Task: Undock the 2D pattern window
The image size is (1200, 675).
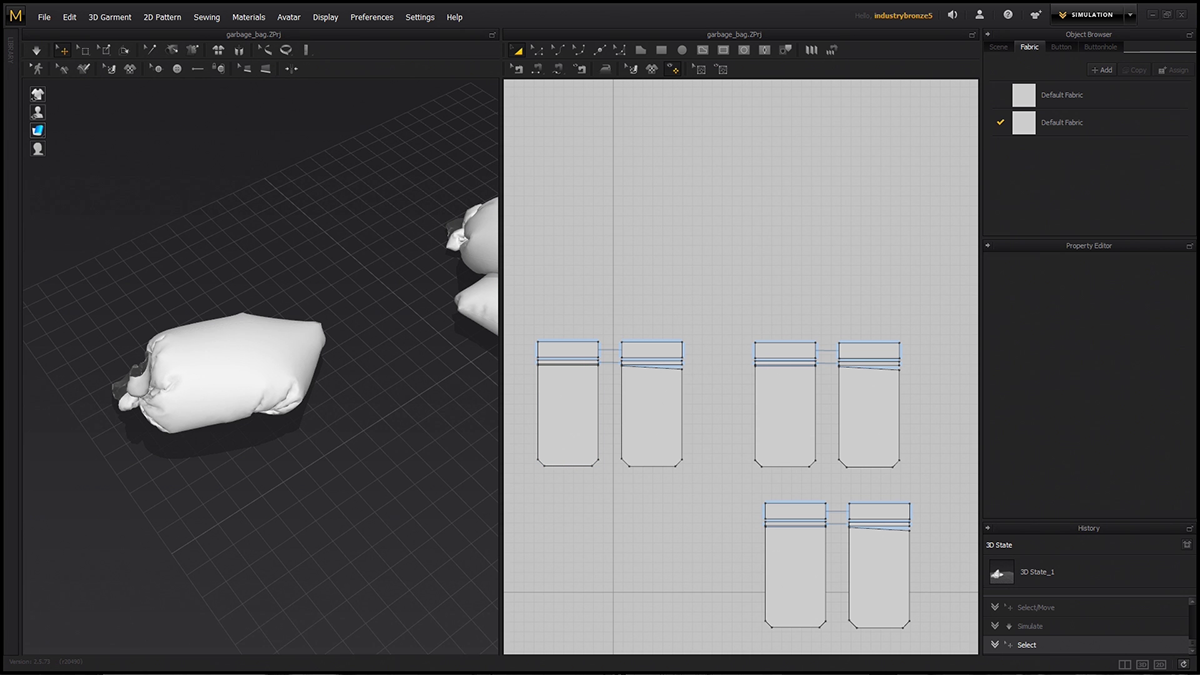Action: click(973, 34)
